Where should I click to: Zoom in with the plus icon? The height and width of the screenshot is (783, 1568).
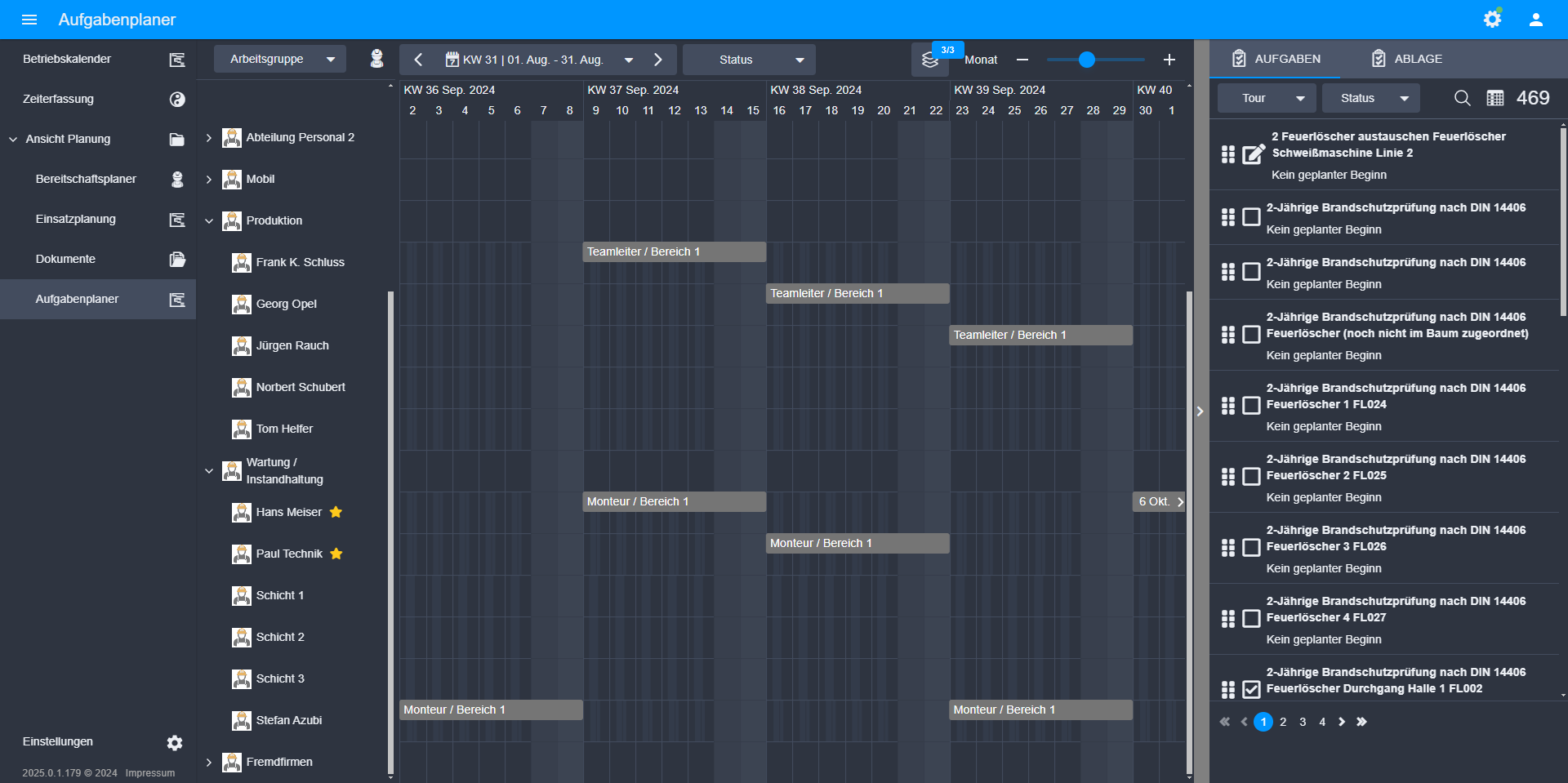pos(1169,60)
